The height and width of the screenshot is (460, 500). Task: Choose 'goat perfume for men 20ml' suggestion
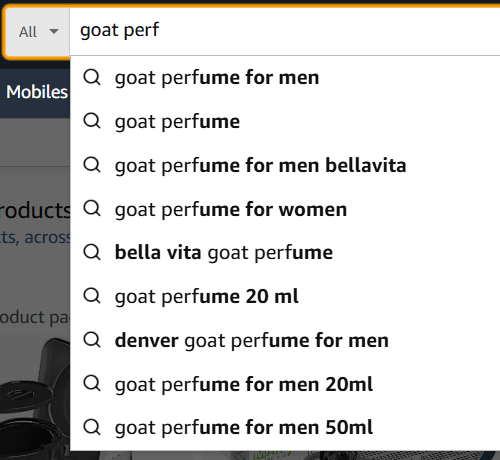(285, 384)
